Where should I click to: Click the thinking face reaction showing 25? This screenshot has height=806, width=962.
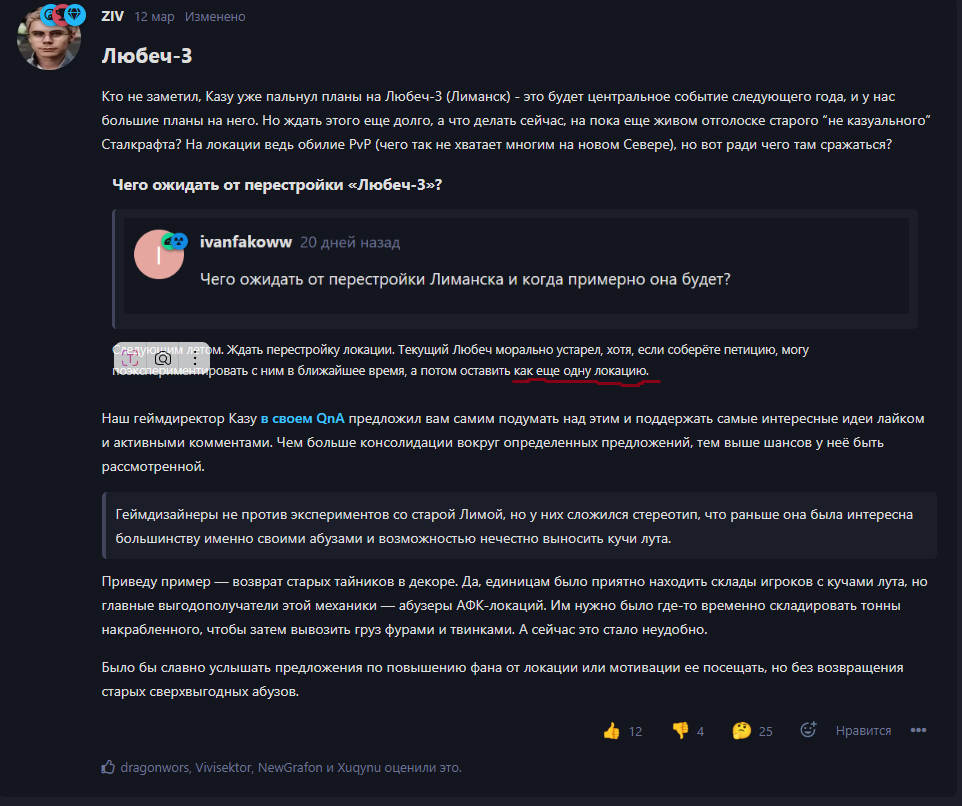point(742,731)
